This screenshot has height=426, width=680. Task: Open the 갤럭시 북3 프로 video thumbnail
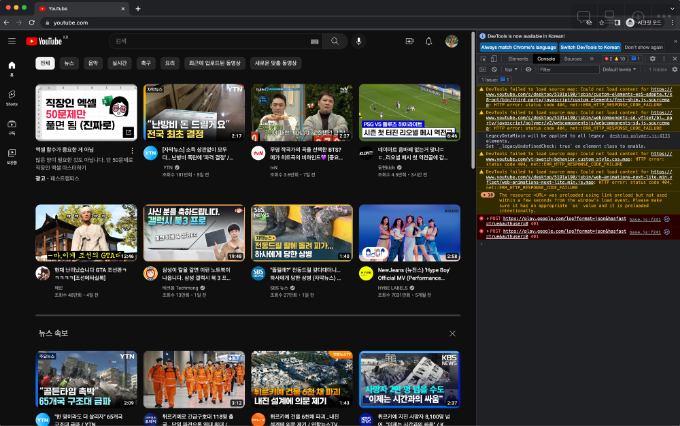pos(194,233)
